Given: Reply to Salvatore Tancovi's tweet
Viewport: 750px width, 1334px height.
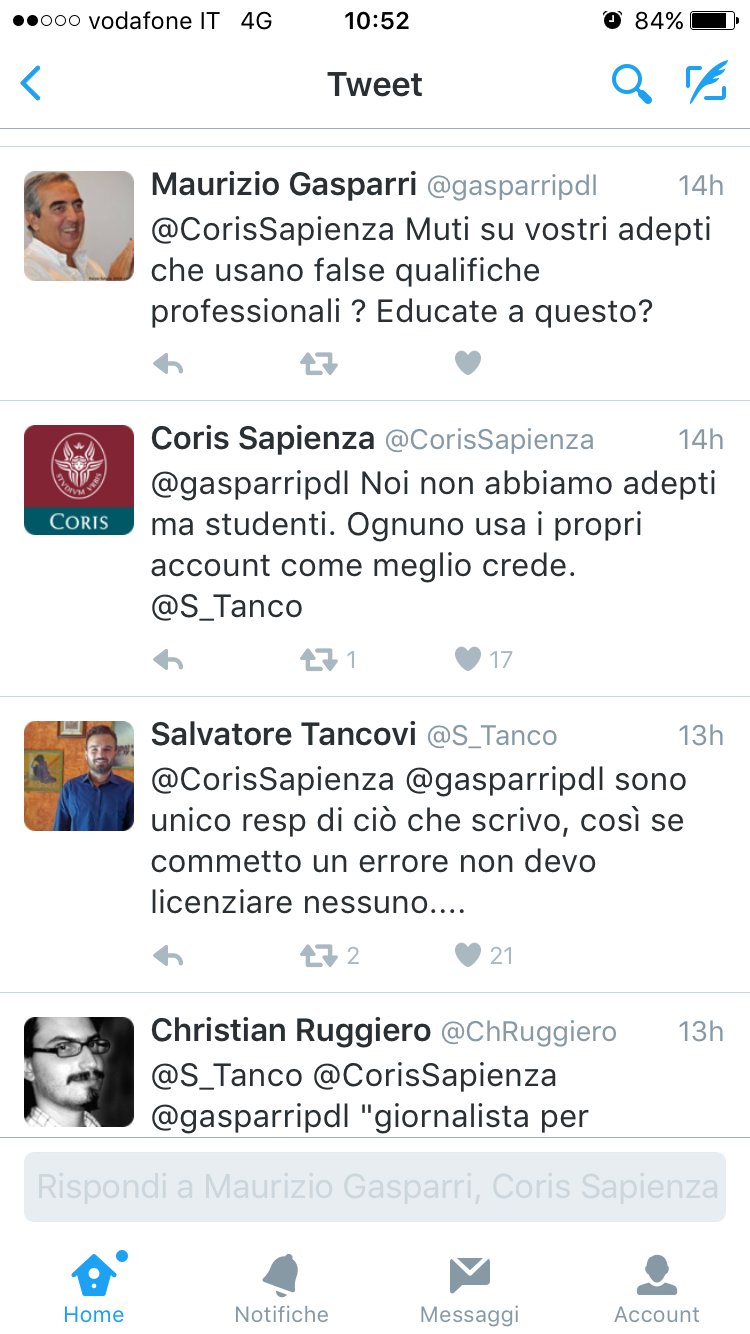Looking at the screenshot, I should tap(169, 956).
